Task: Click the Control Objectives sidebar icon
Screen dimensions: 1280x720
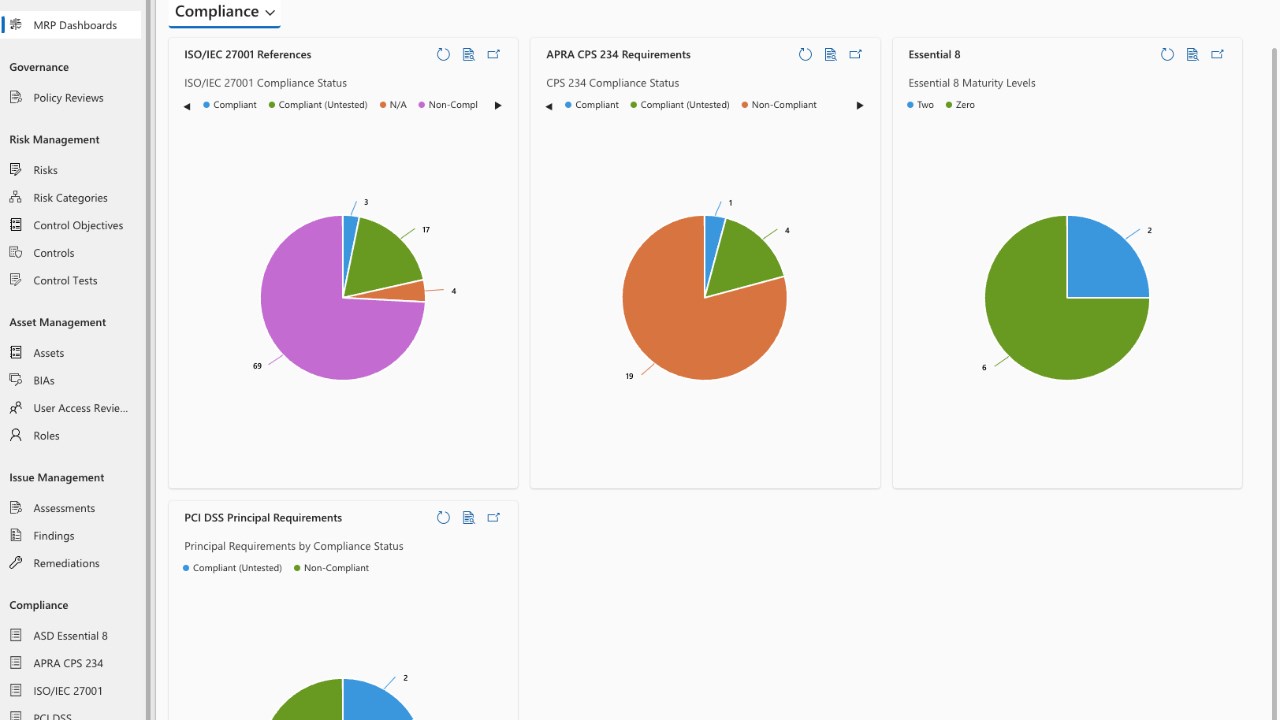Action: point(16,225)
